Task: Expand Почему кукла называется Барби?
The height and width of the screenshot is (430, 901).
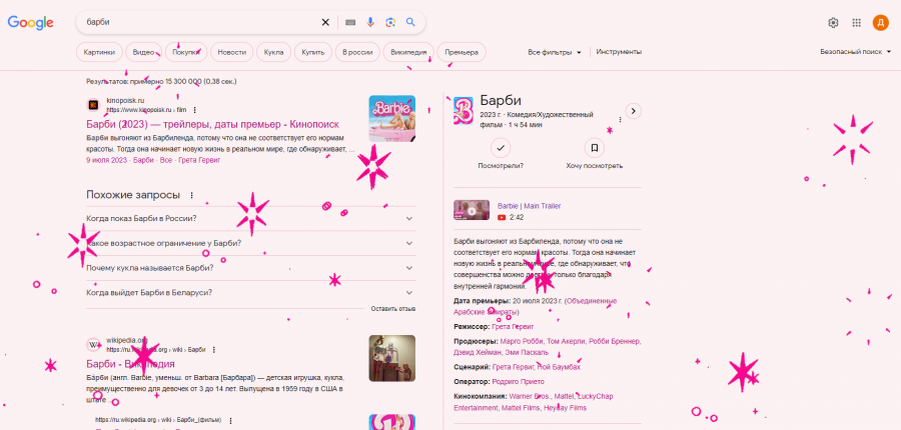Action: point(251,268)
